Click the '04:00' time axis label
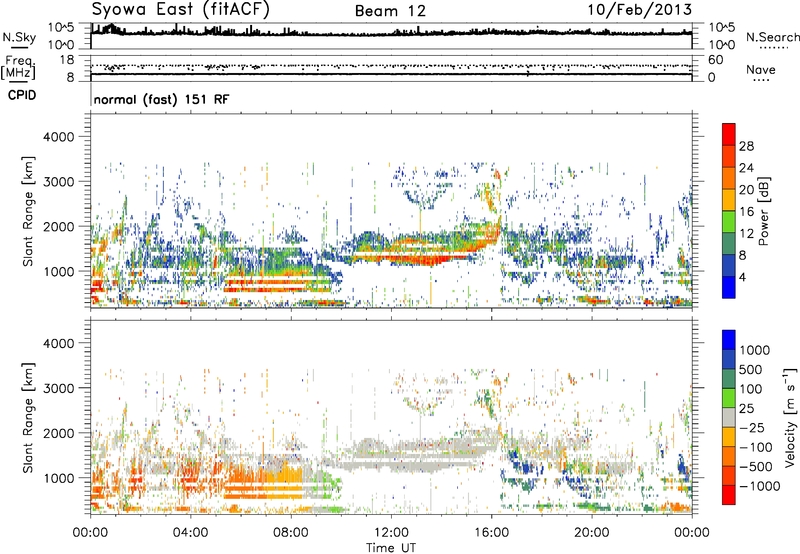Image resolution: width=800 pixels, height=554 pixels. coord(191,533)
